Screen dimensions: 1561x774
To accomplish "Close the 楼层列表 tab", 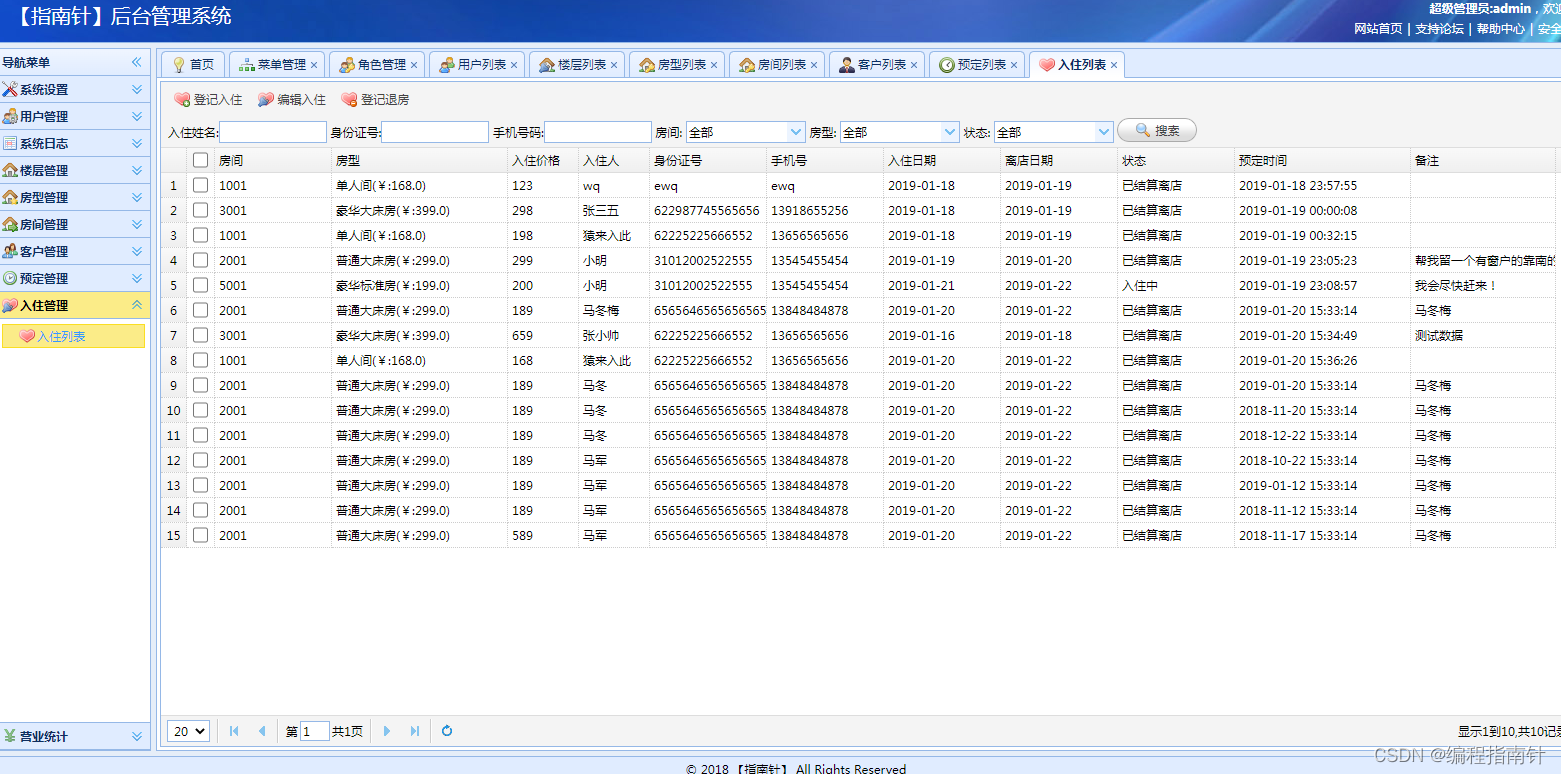I will pos(614,65).
